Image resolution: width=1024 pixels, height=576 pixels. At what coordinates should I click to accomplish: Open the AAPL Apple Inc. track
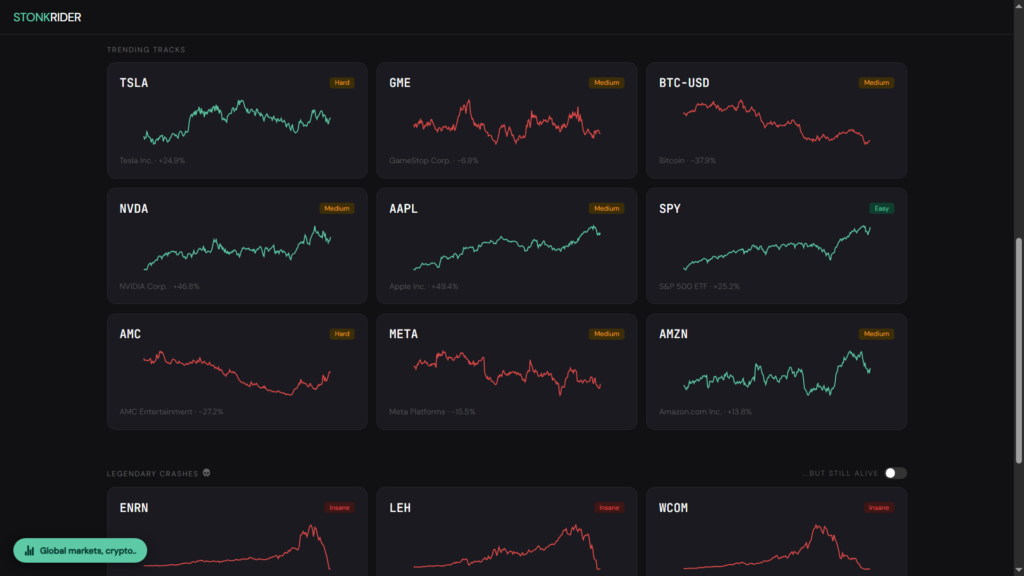[507, 246]
